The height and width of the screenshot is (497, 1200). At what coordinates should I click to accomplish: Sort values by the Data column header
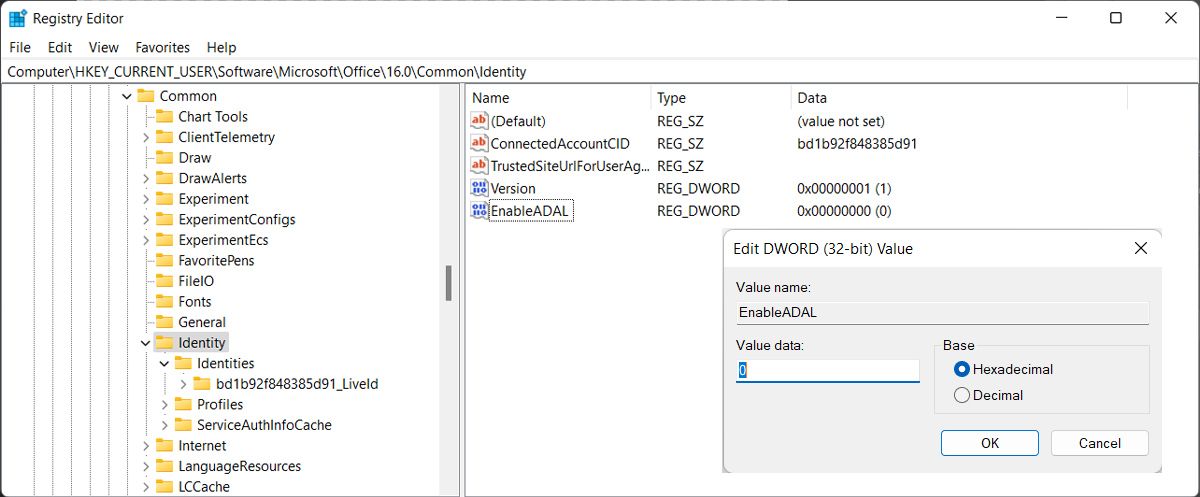(959, 98)
